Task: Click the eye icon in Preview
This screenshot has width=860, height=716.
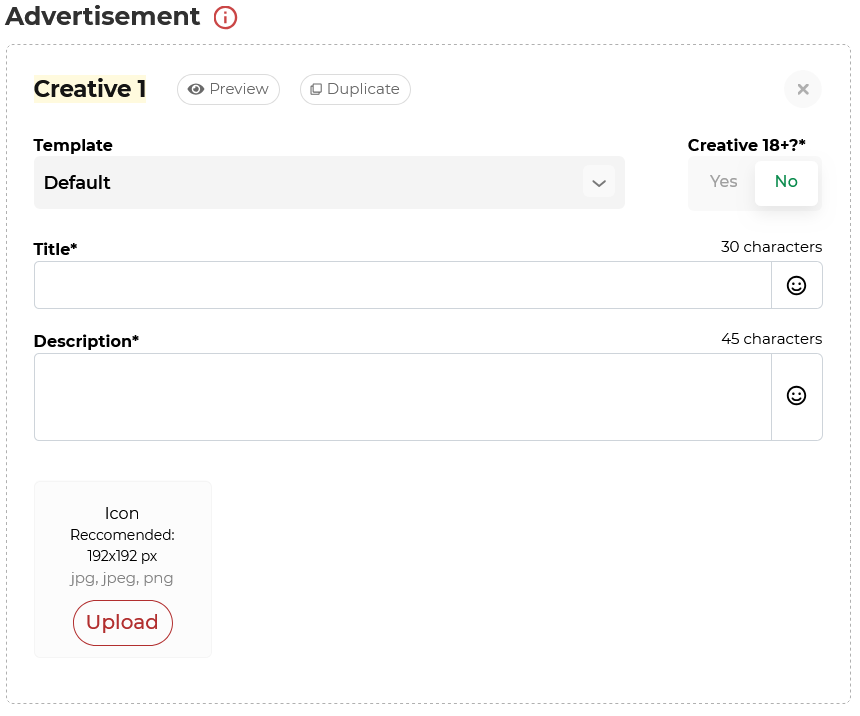Action: (196, 89)
